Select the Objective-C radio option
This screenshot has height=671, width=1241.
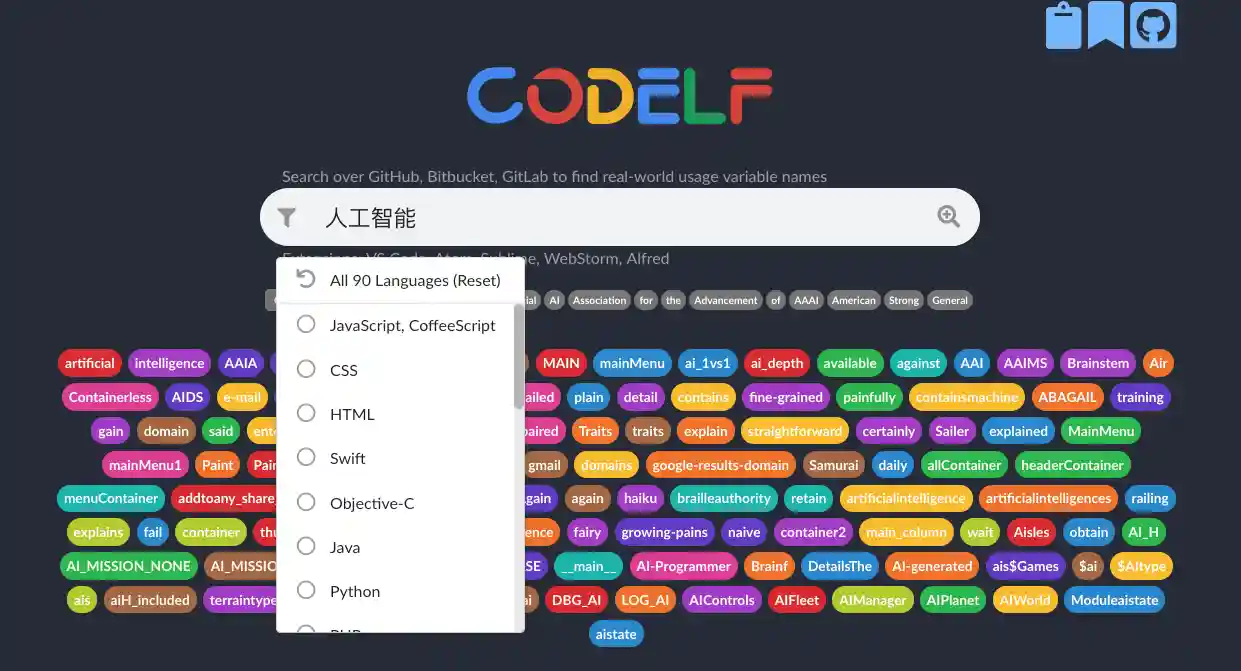pyautogui.click(x=307, y=502)
